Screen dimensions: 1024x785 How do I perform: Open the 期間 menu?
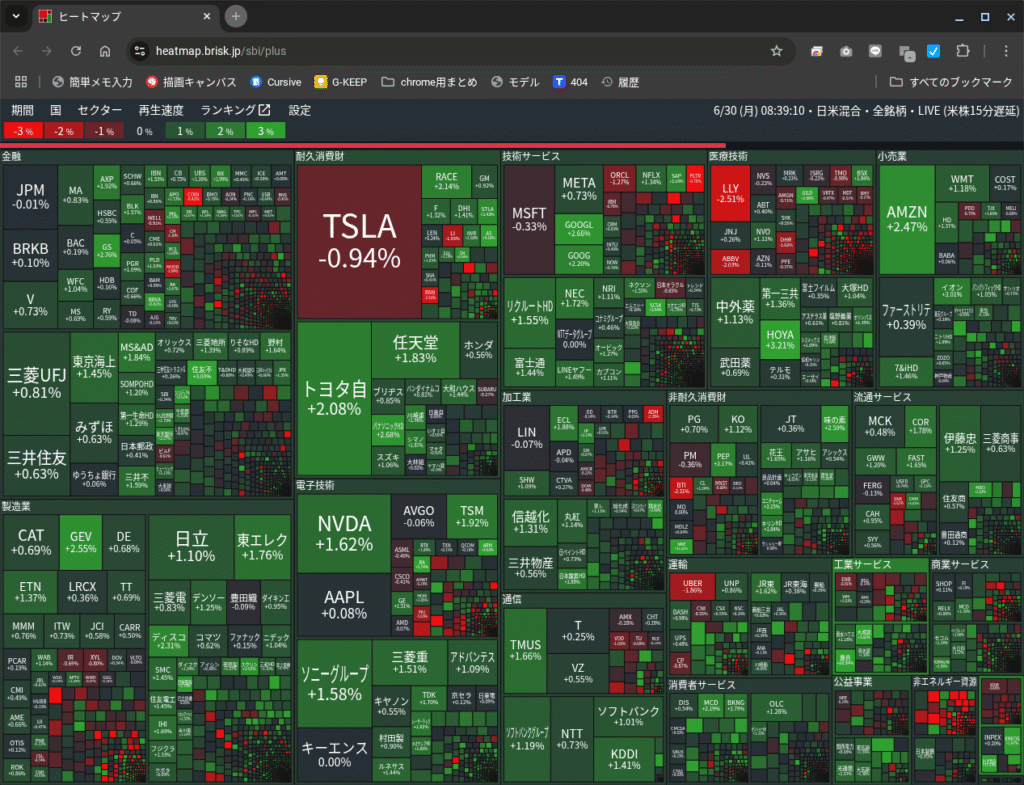[x=22, y=110]
